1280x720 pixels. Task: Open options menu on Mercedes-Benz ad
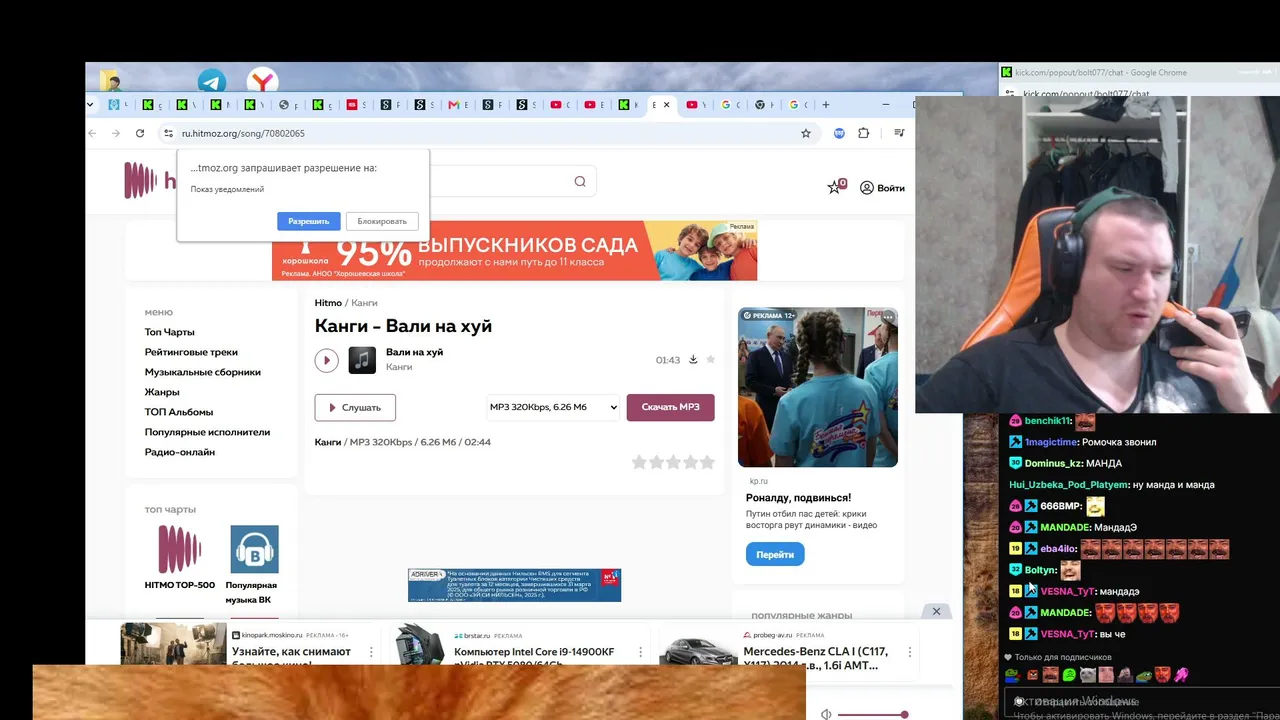909,652
